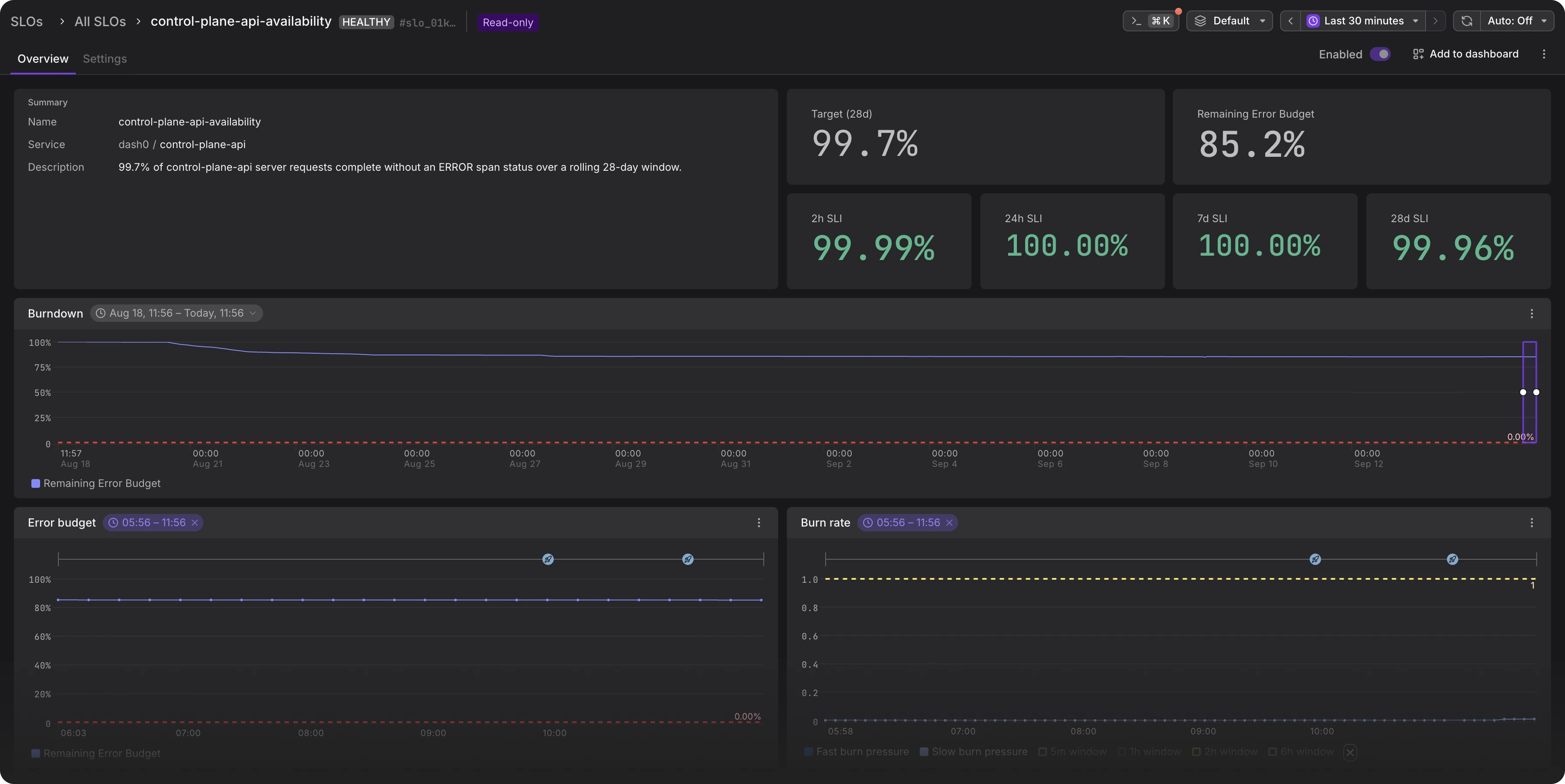1565x784 pixels.
Task: Clear the Error budget 05:56 – 11:56 time filter
Action: click(195, 523)
